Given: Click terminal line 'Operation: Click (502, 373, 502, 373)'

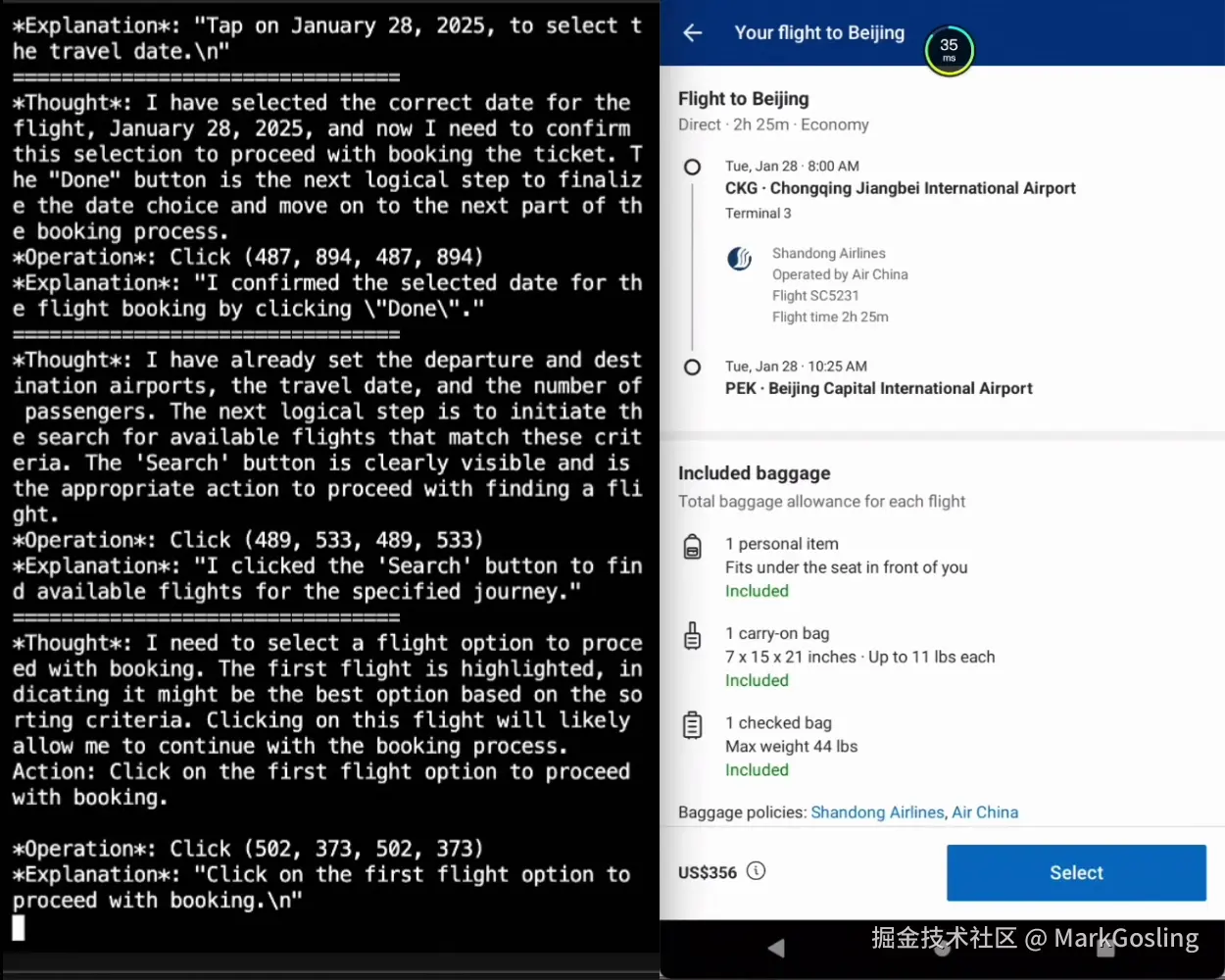Looking at the screenshot, I should click(248, 849).
